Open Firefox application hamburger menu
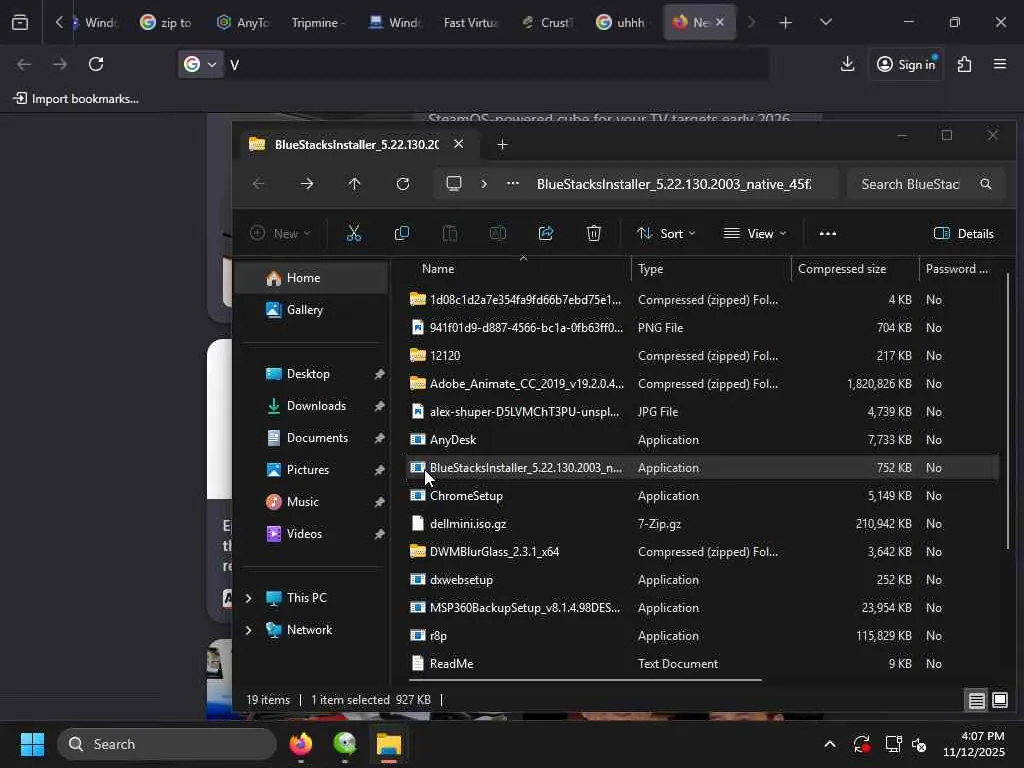Image resolution: width=1024 pixels, height=768 pixels. pos(1000,64)
